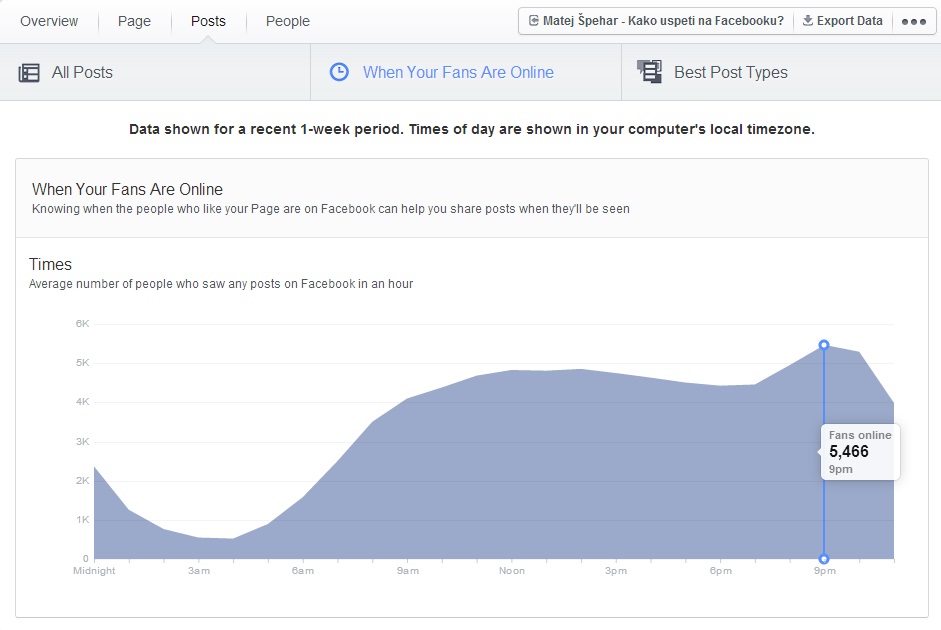Click the Fans online 5,466 tooltip
This screenshot has height=630, width=941.
pyautogui.click(x=860, y=452)
